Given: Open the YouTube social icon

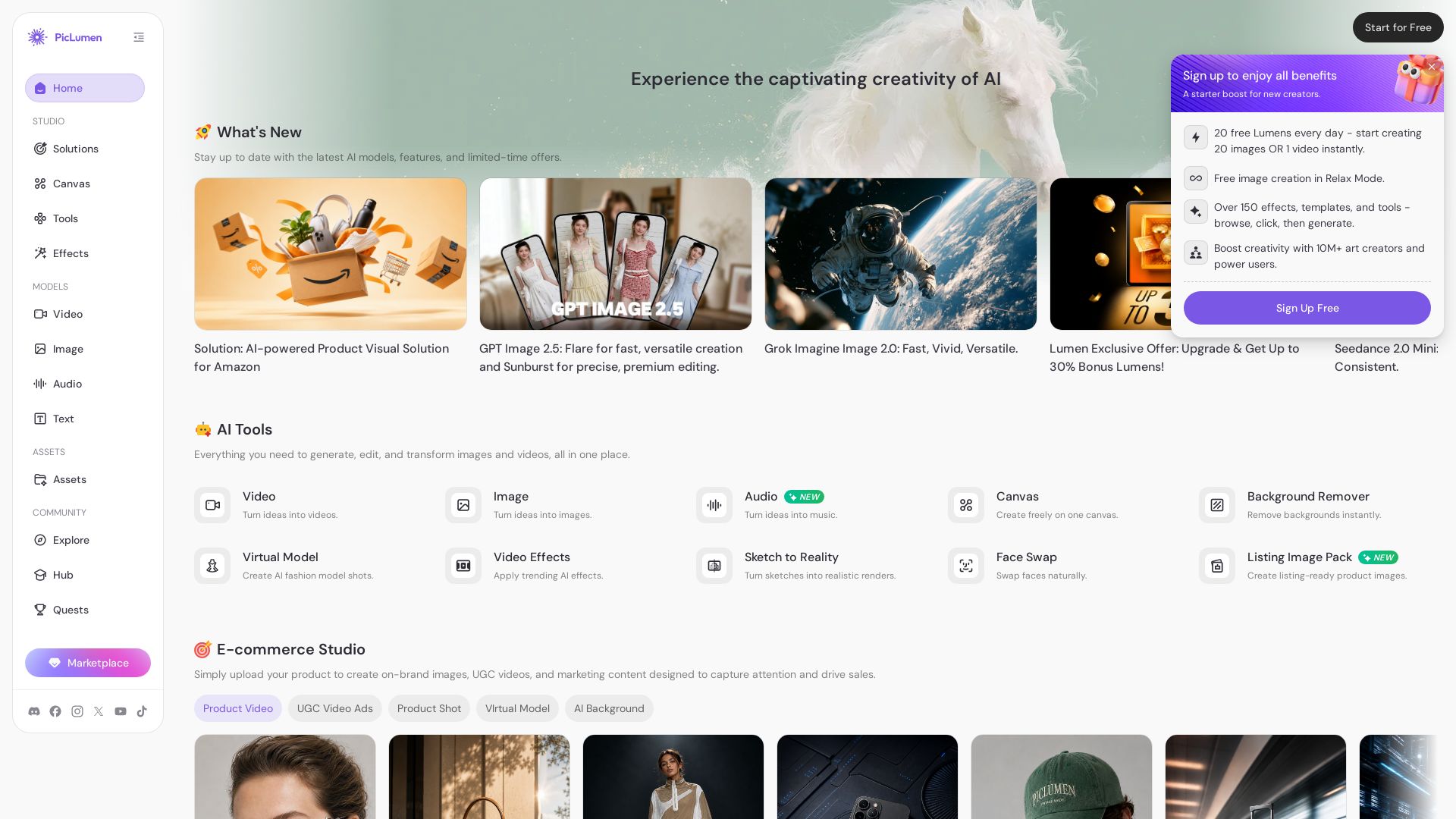Looking at the screenshot, I should click(121, 711).
